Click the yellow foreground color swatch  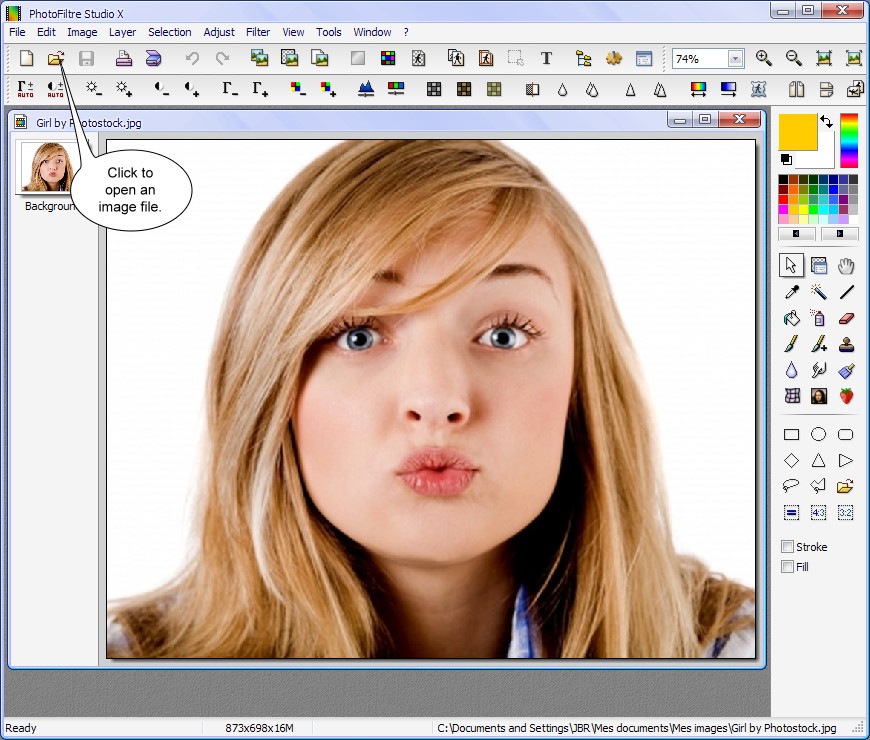click(x=800, y=133)
